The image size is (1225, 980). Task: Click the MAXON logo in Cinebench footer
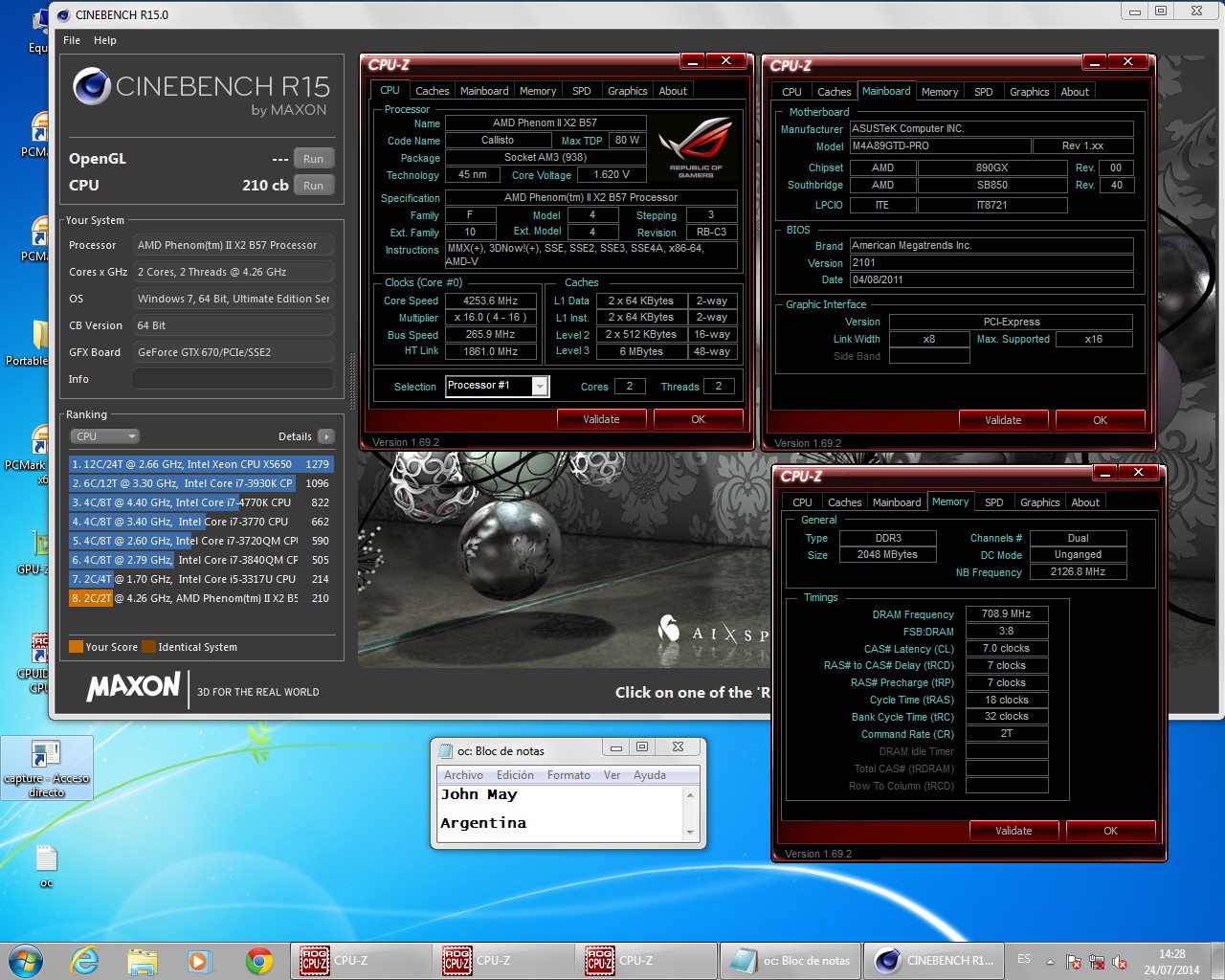tap(133, 686)
